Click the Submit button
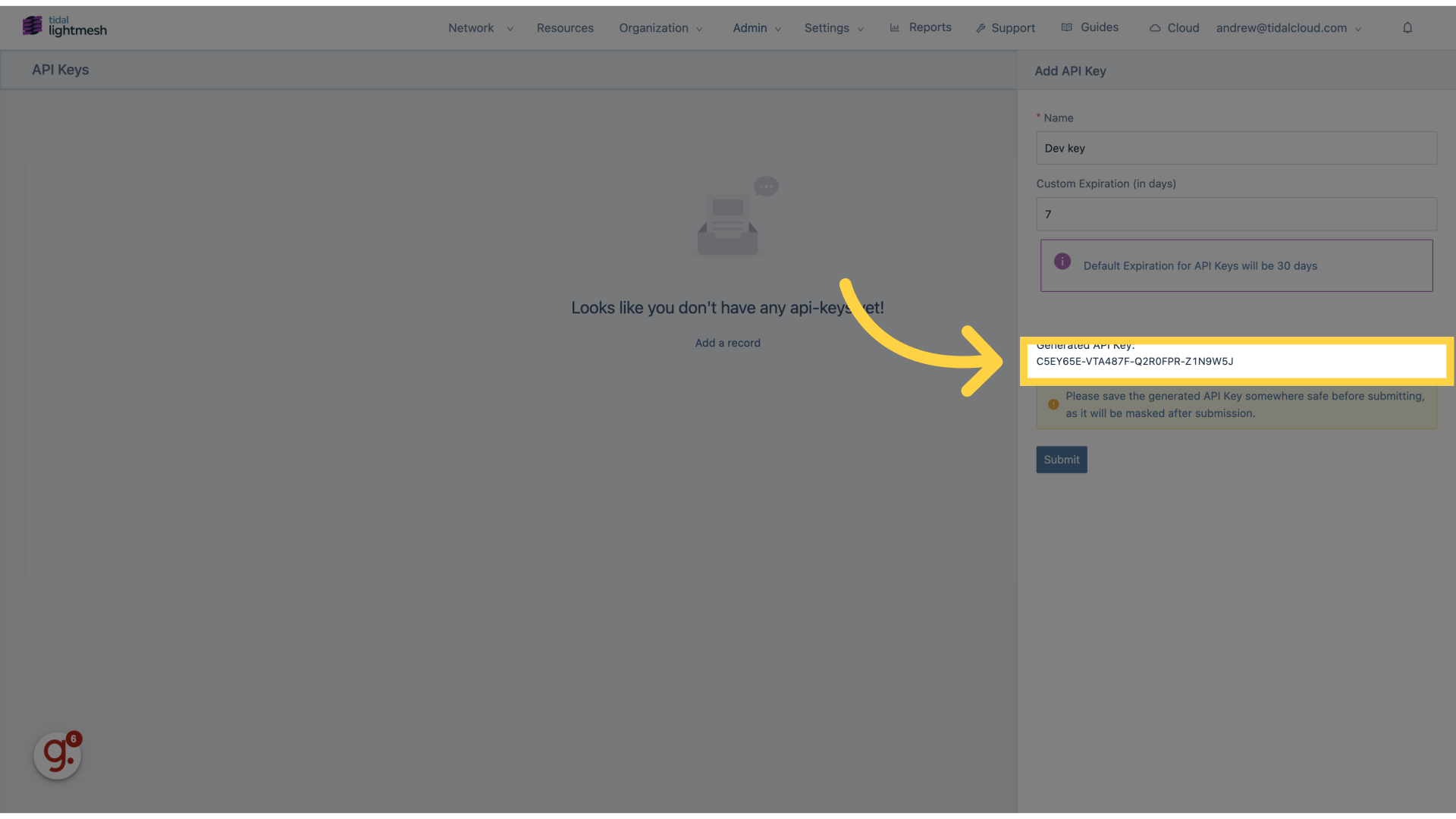Screen dimensions: 1456x819 coord(1061,459)
